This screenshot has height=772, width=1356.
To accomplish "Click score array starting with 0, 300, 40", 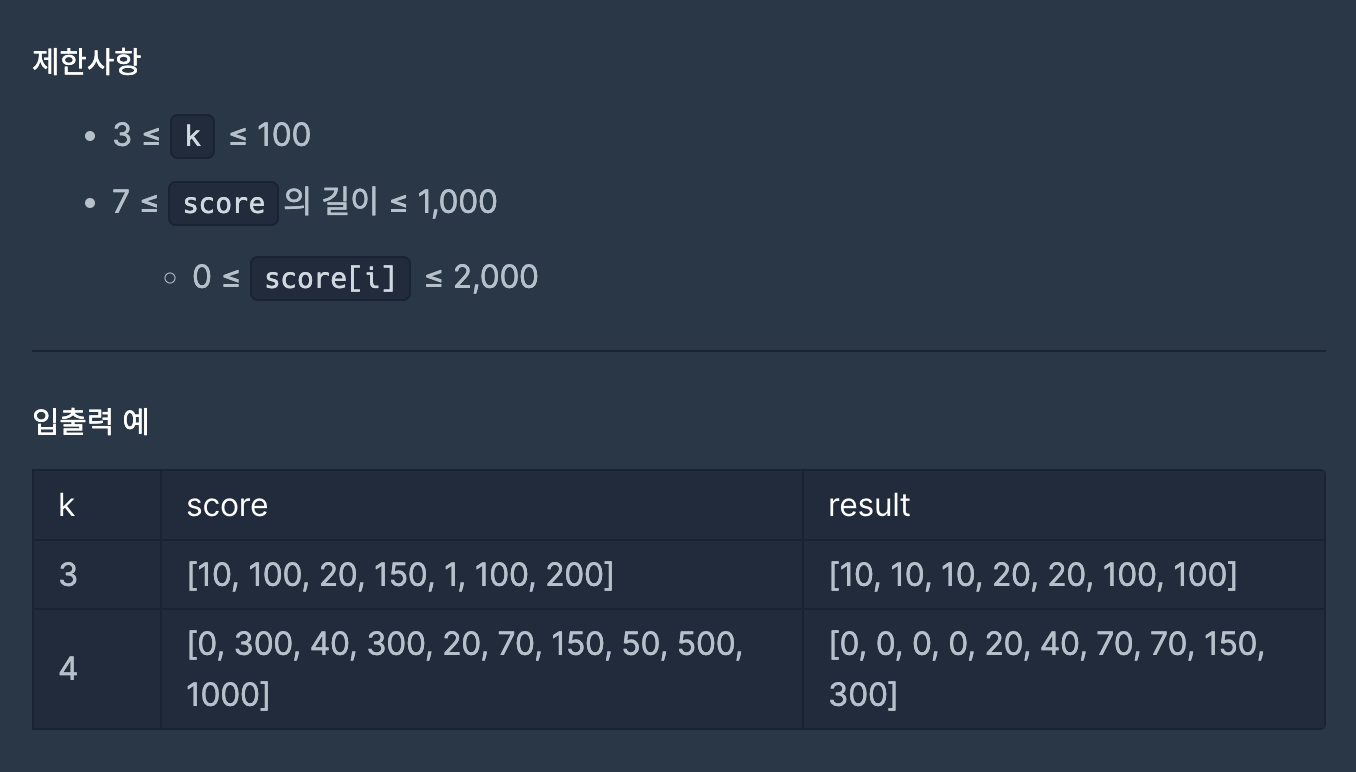I will click(x=465, y=669).
